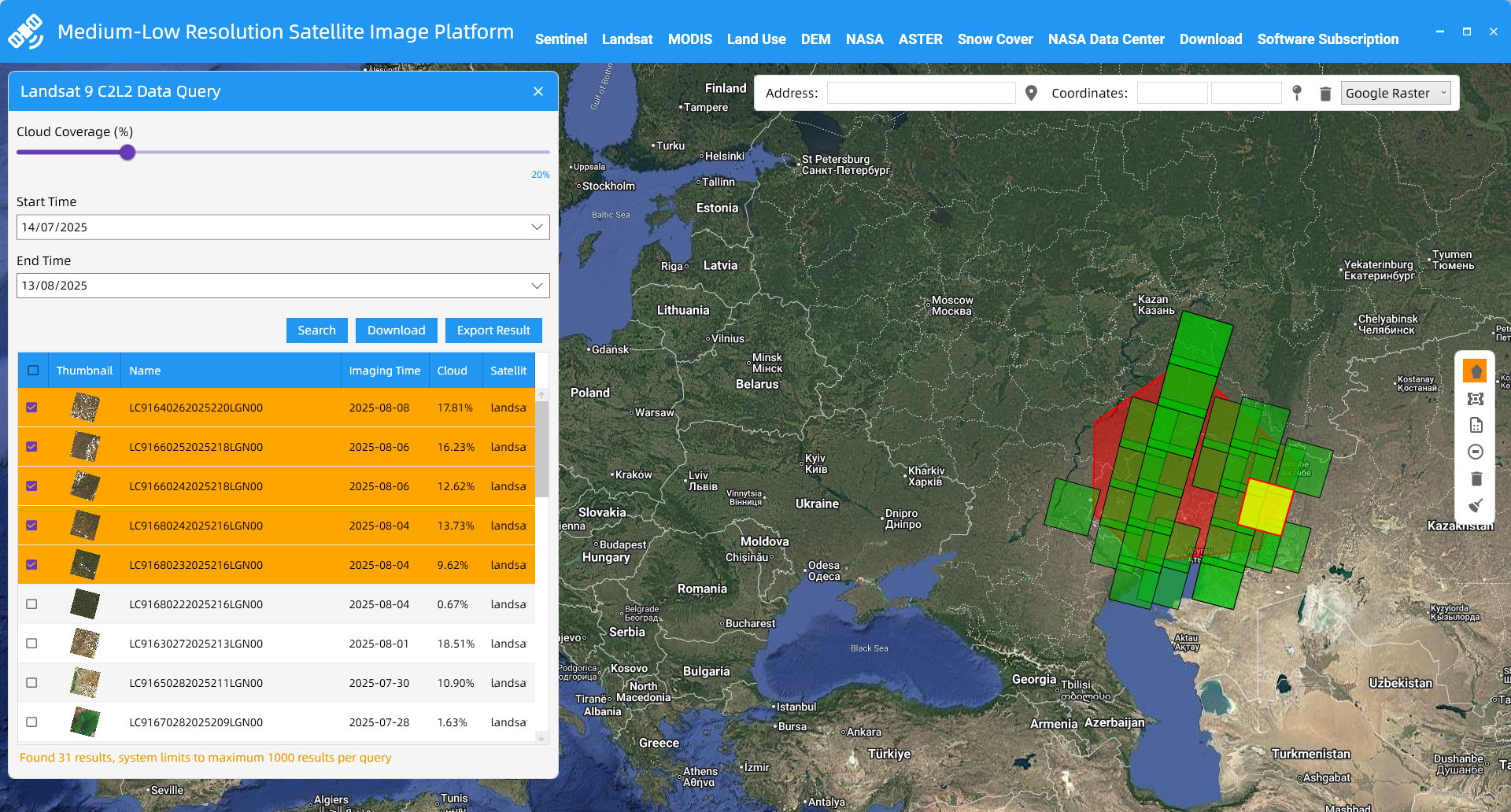1511x812 pixels.
Task: Open thumbnail of LC91680242025216LGN00
Action: tap(85, 526)
